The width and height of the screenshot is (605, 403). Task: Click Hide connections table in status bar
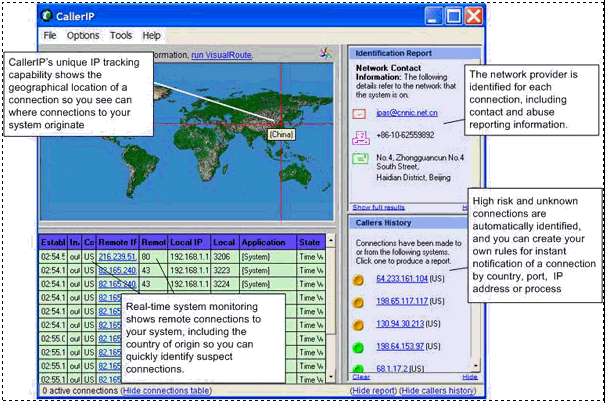click(x=166, y=391)
